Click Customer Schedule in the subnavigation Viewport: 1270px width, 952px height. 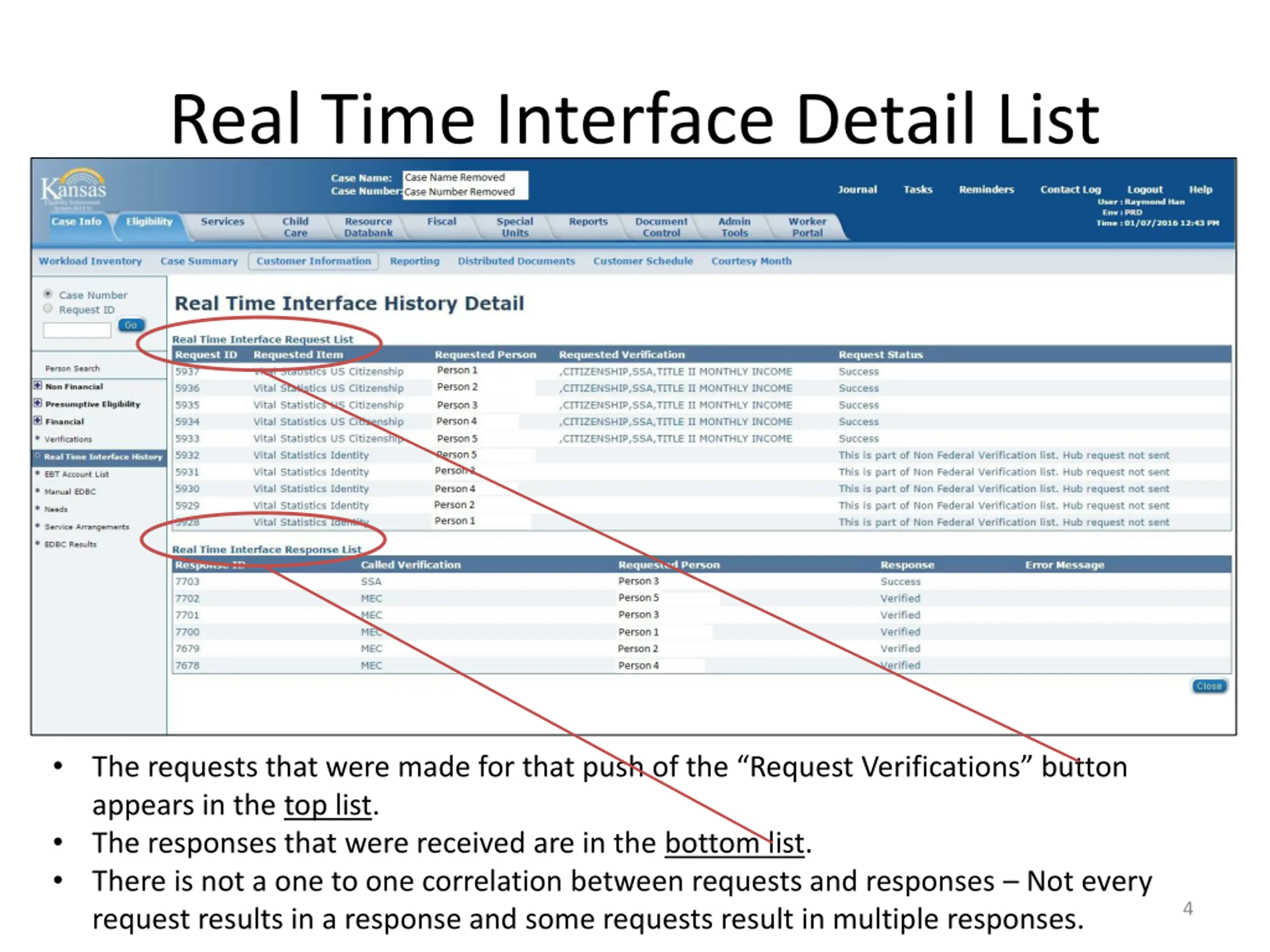coord(643,261)
